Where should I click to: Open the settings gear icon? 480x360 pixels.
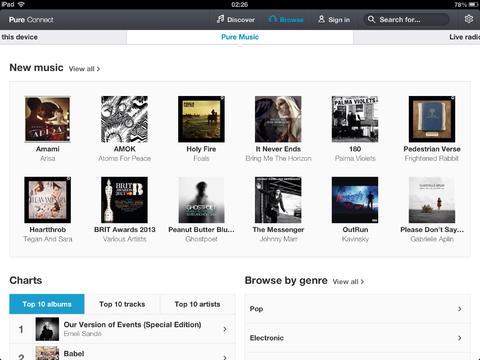[469, 19]
